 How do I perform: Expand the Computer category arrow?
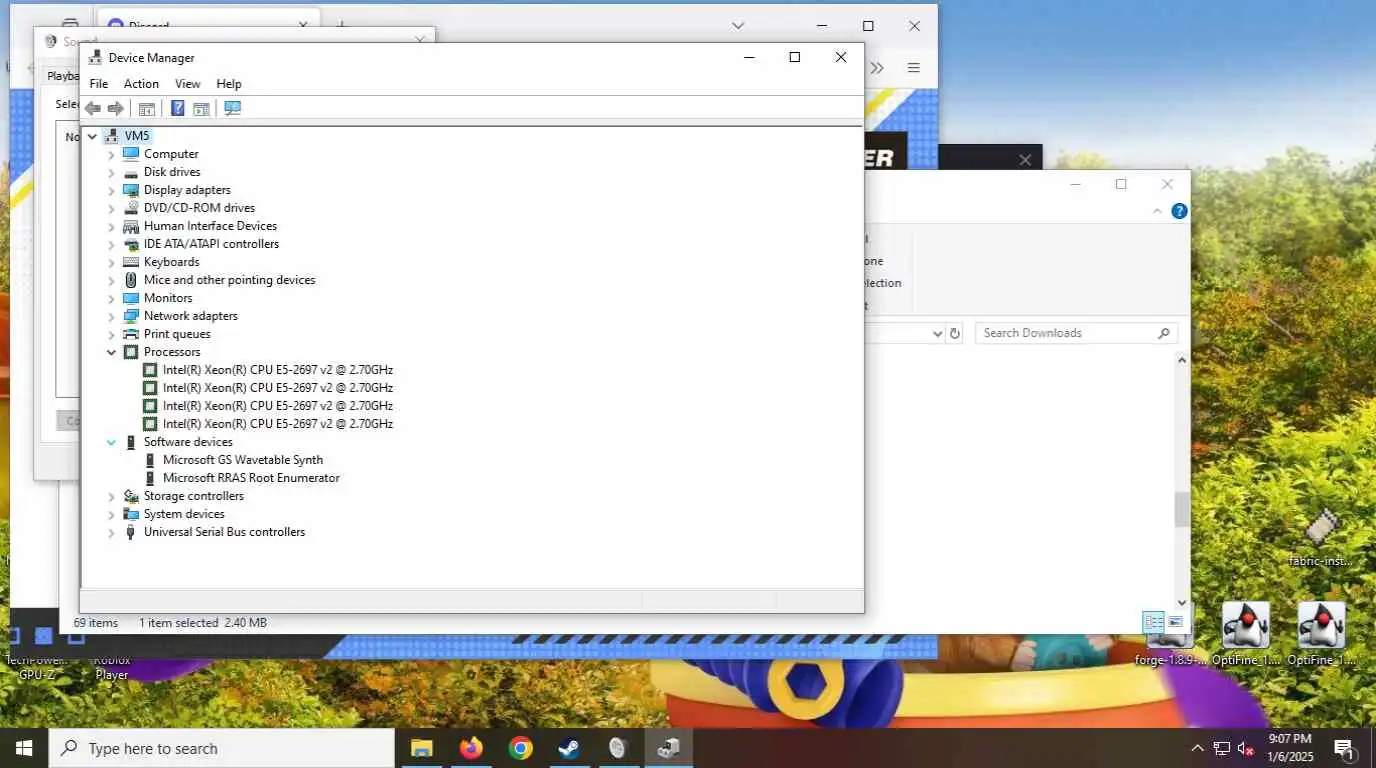112,154
